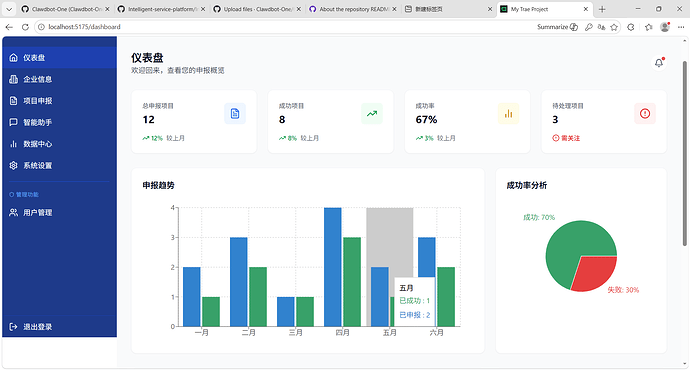
Task: Open the 仪表盘 dashboard sidebar item
Action: pos(59,58)
